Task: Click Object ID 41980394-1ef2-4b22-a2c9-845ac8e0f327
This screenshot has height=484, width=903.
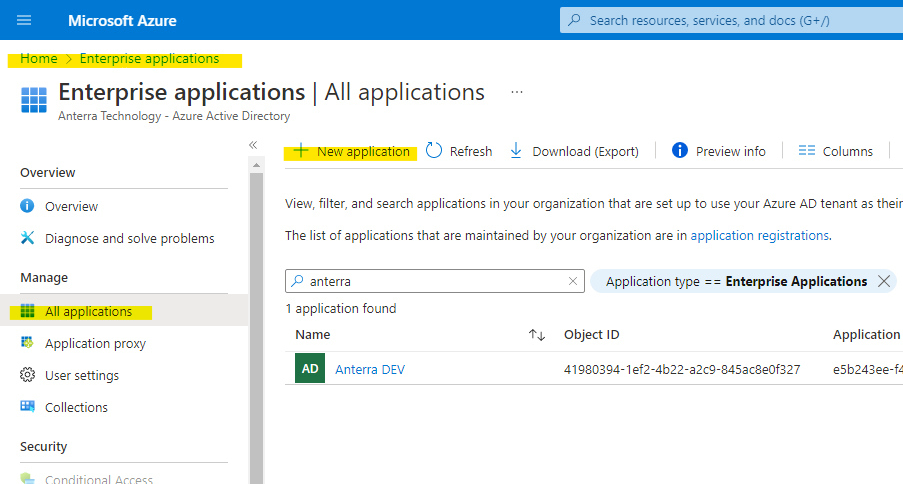Action: pyautogui.click(x=682, y=369)
